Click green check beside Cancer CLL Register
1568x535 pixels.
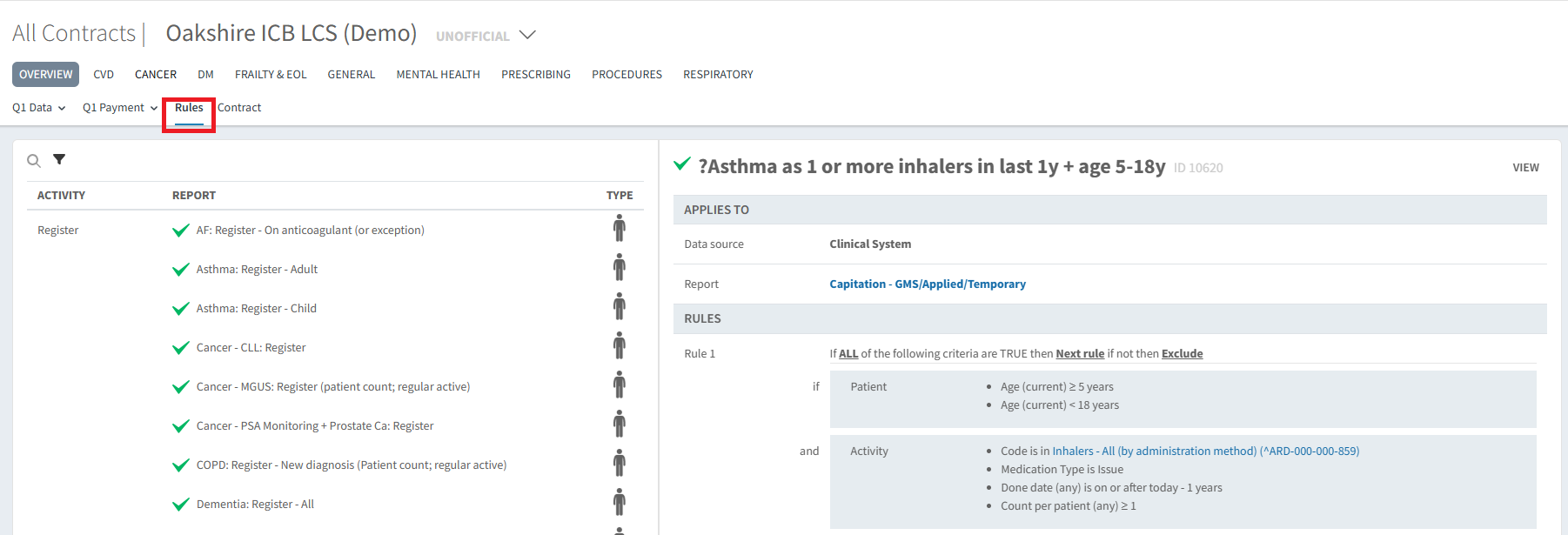(x=181, y=348)
